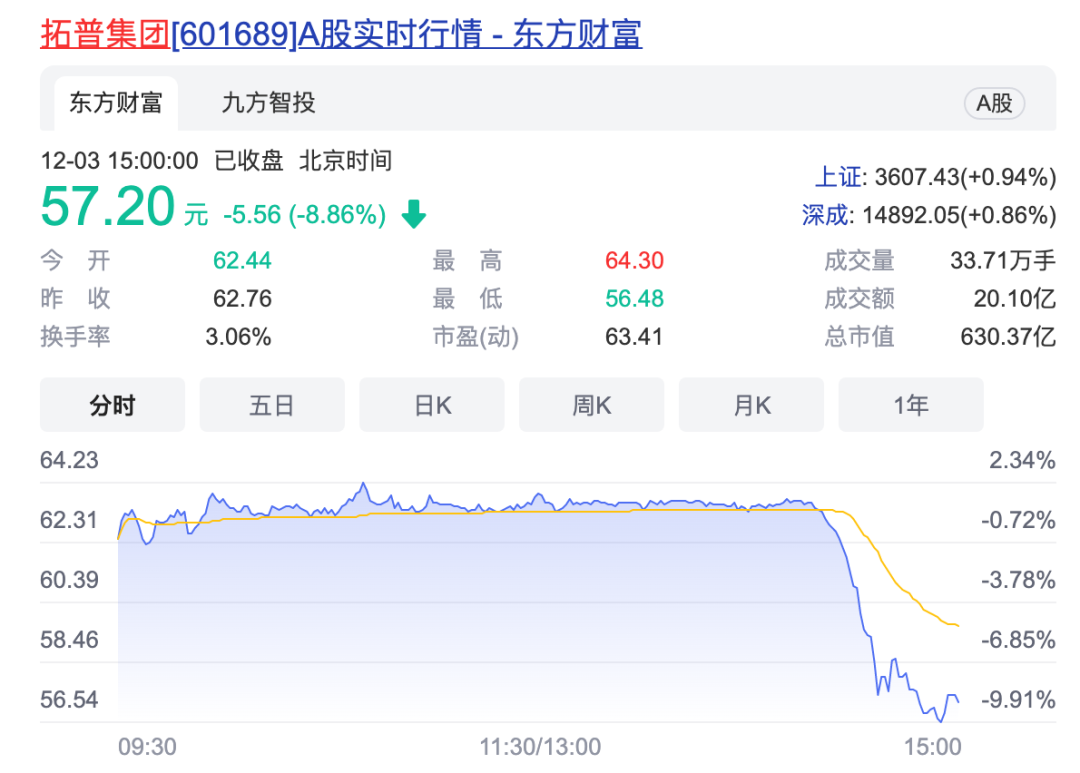Click the 成交额 value 20.10亿
The height and width of the screenshot is (773, 1080).
pos(1015,298)
